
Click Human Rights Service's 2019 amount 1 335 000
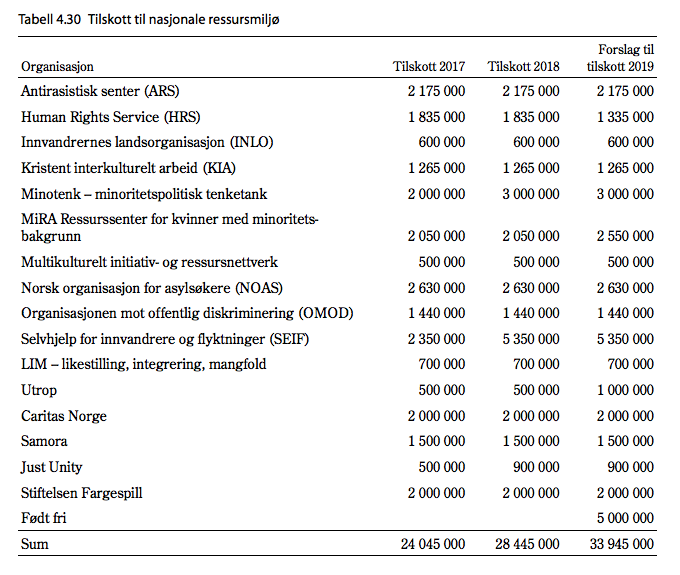coord(620,116)
